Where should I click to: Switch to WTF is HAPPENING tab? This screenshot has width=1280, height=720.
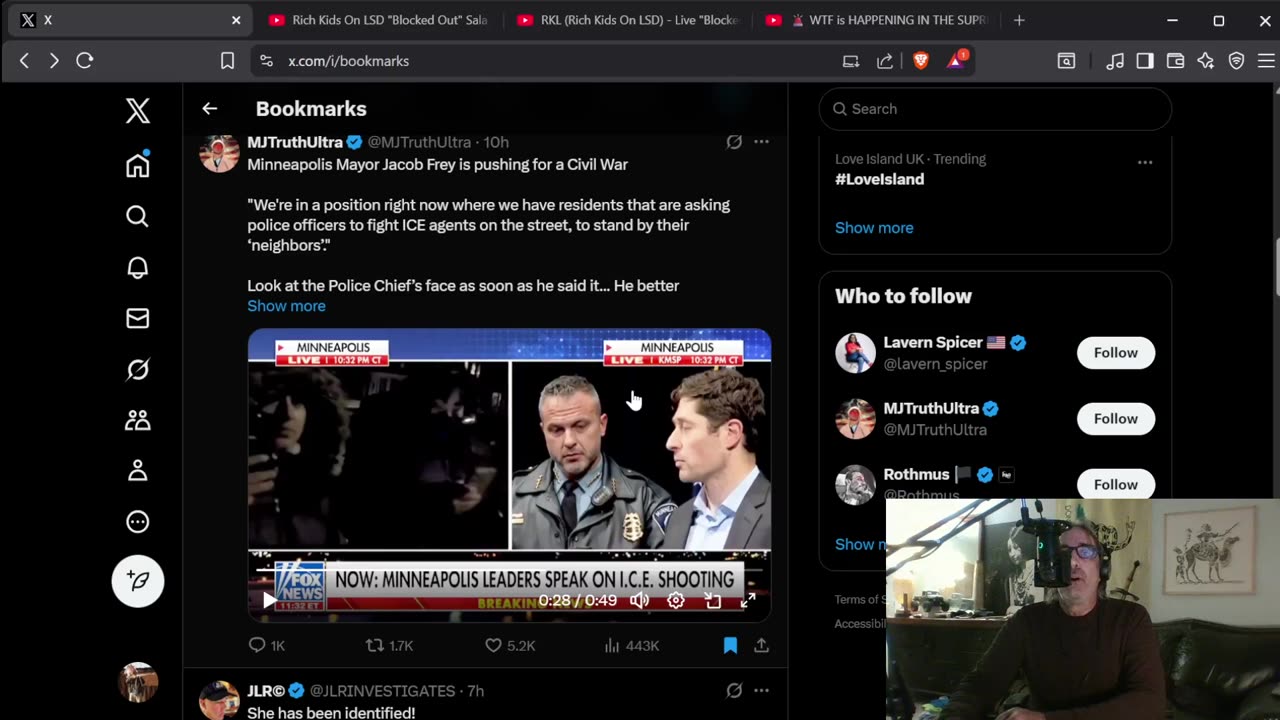tap(875, 20)
